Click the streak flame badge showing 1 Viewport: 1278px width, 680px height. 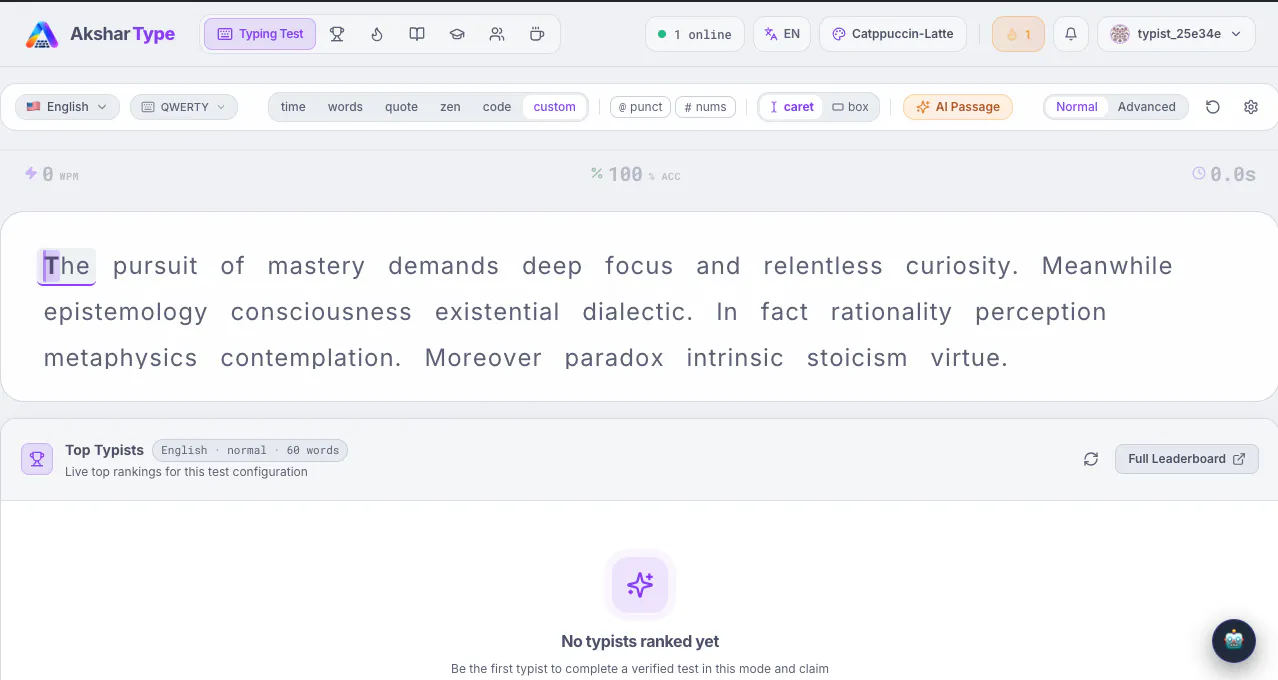pyautogui.click(x=1018, y=34)
